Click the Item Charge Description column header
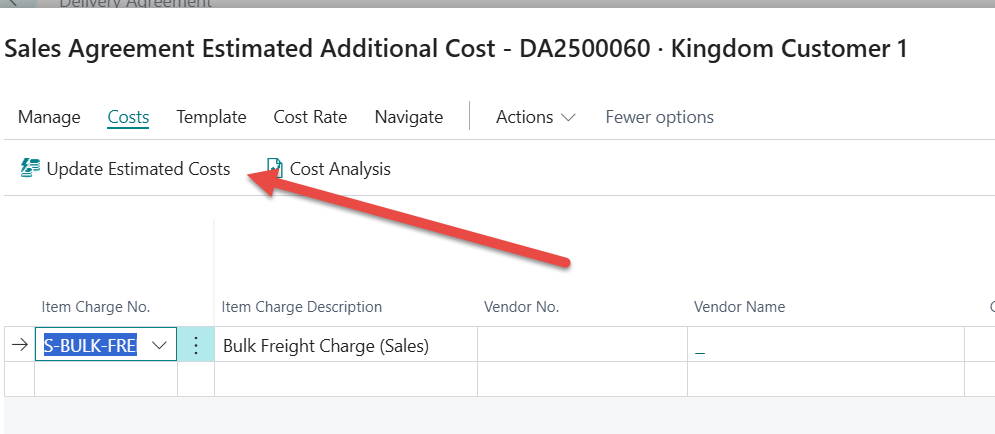This screenshot has height=434, width=995. point(302,307)
